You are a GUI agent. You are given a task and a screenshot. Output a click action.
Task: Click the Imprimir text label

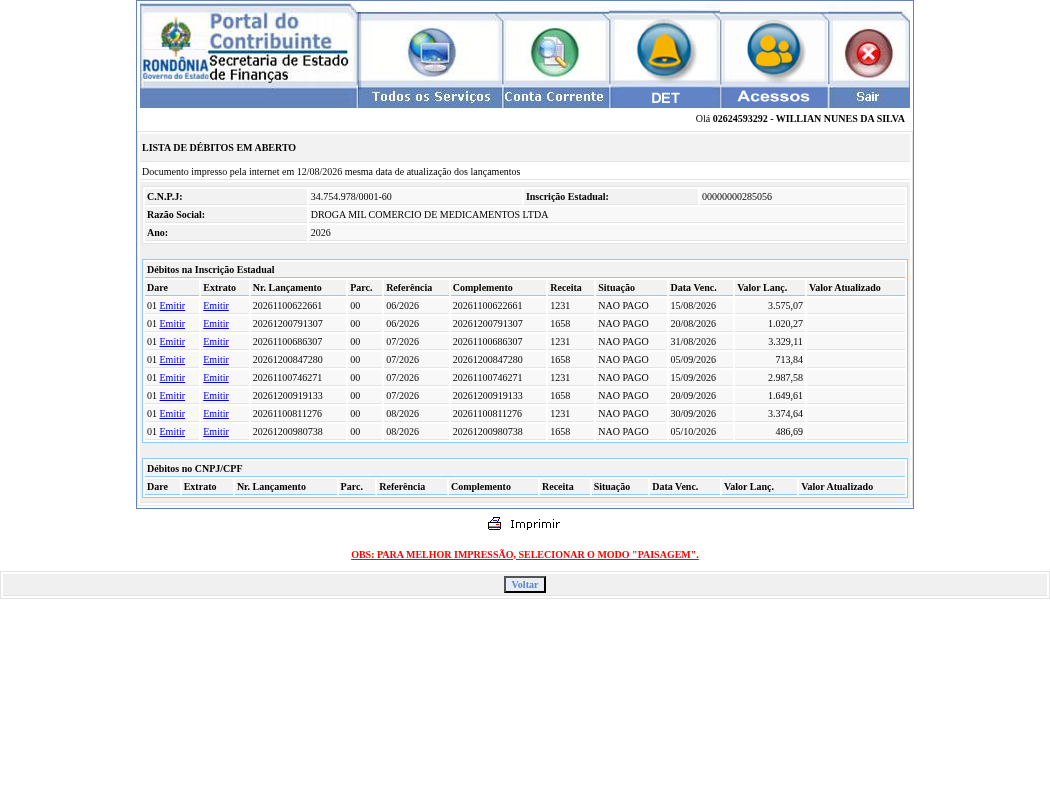(x=534, y=524)
